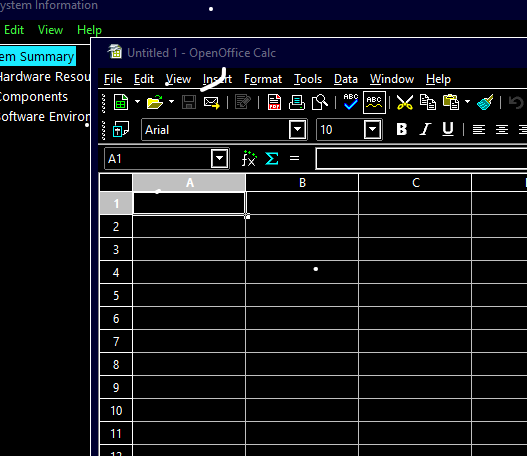Click the OpenOffice Calc title bar icon
The height and width of the screenshot is (456, 527).
(115, 52)
